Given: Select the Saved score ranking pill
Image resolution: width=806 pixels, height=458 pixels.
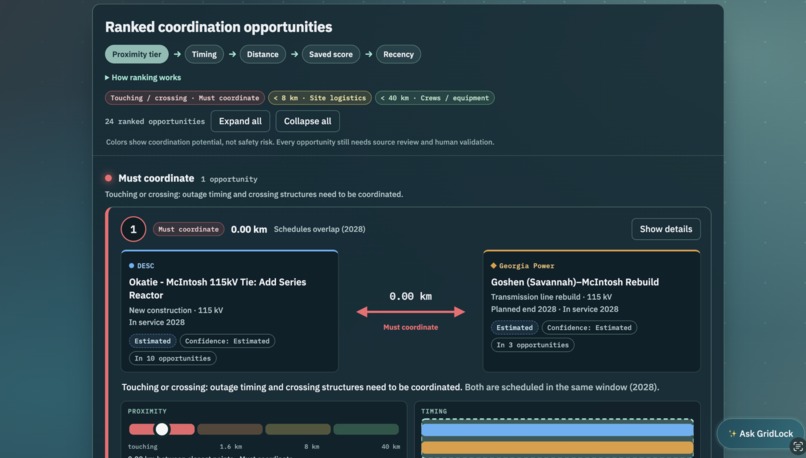Looking at the screenshot, I should [x=331, y=54].
